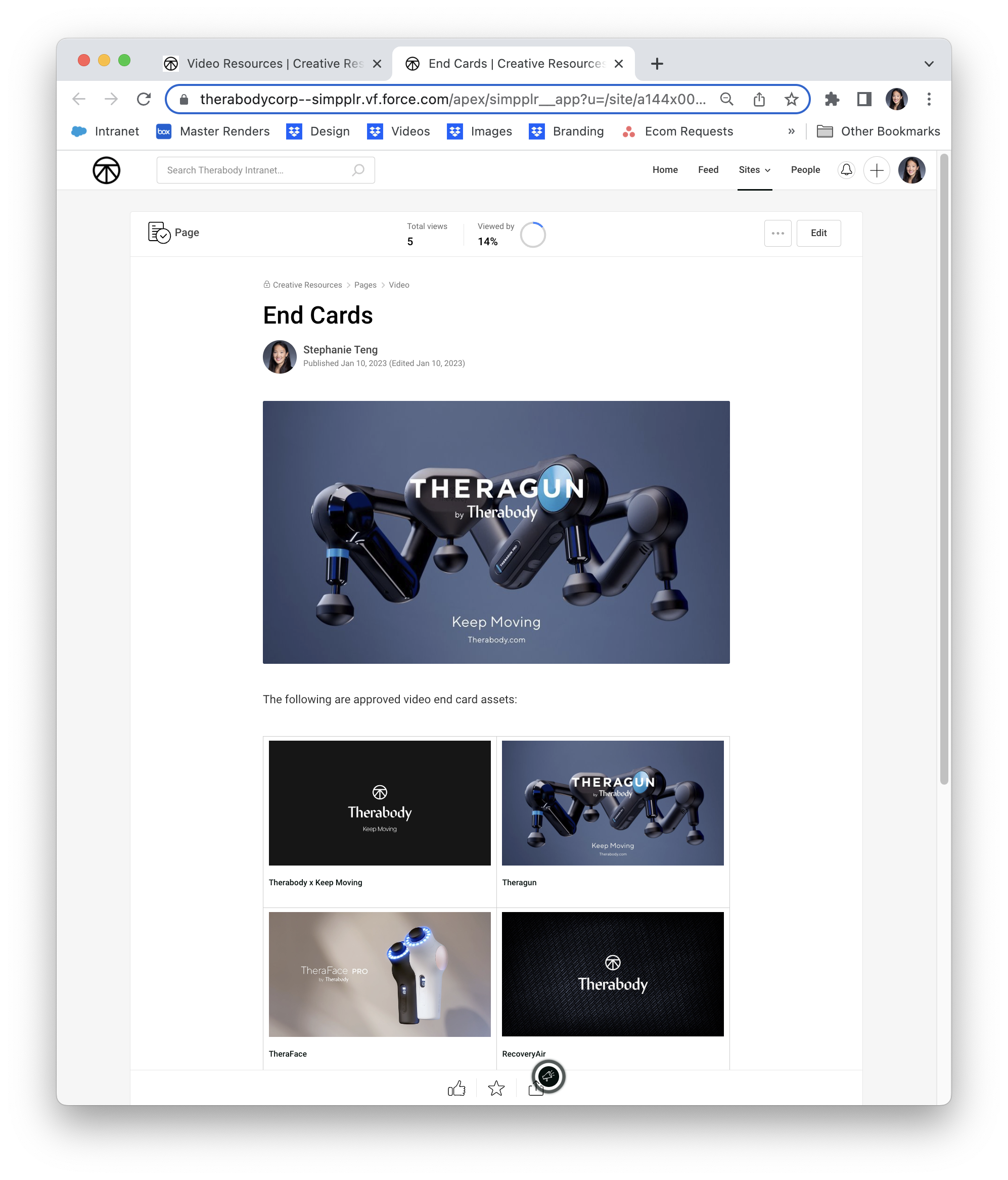Open the megaphone feedback widget
Image resolution: width=1008 pixels, height=1180 pixels.
click(548, 1076)
